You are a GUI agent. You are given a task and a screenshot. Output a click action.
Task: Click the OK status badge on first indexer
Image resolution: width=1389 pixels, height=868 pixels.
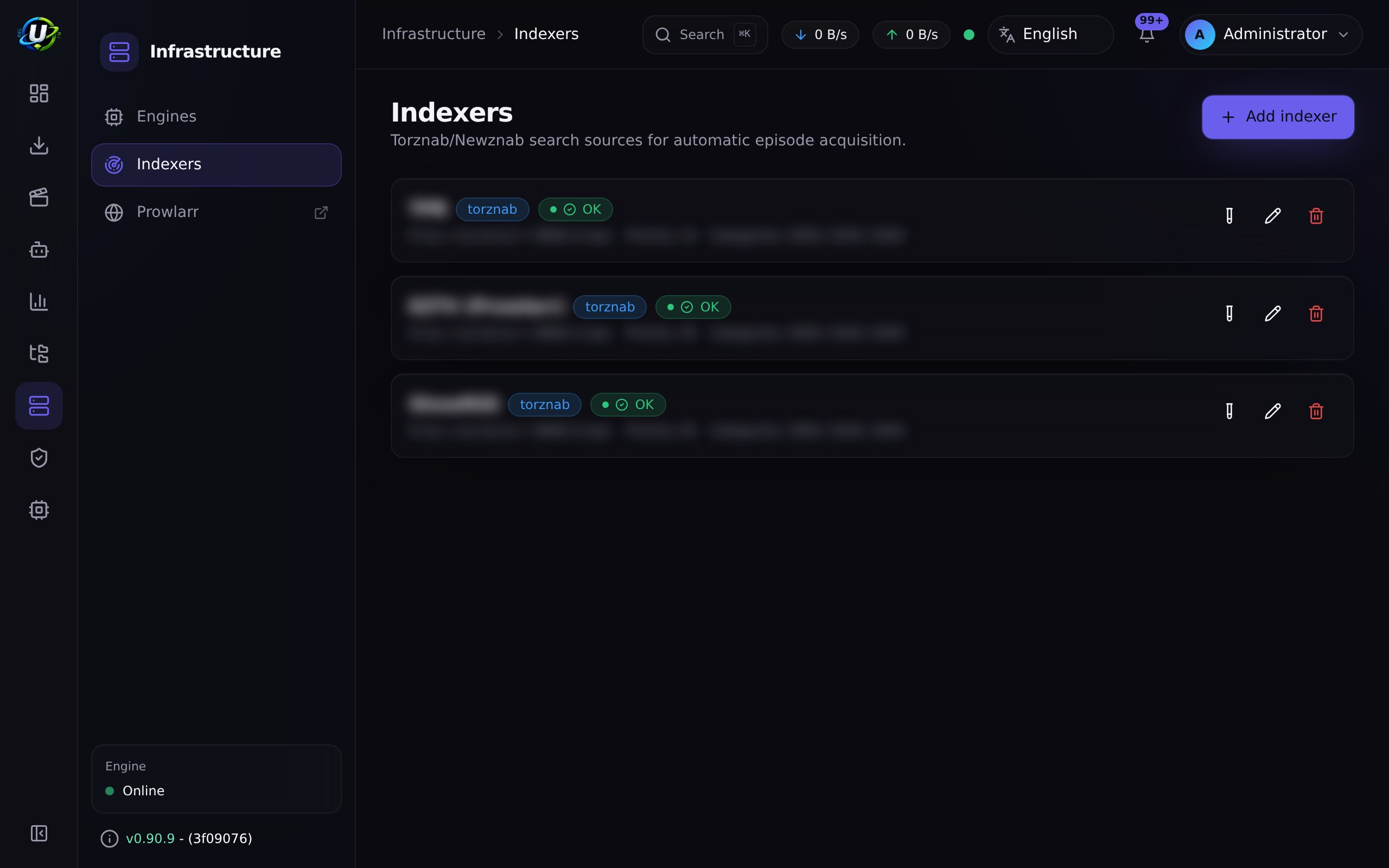click(575, 209)
